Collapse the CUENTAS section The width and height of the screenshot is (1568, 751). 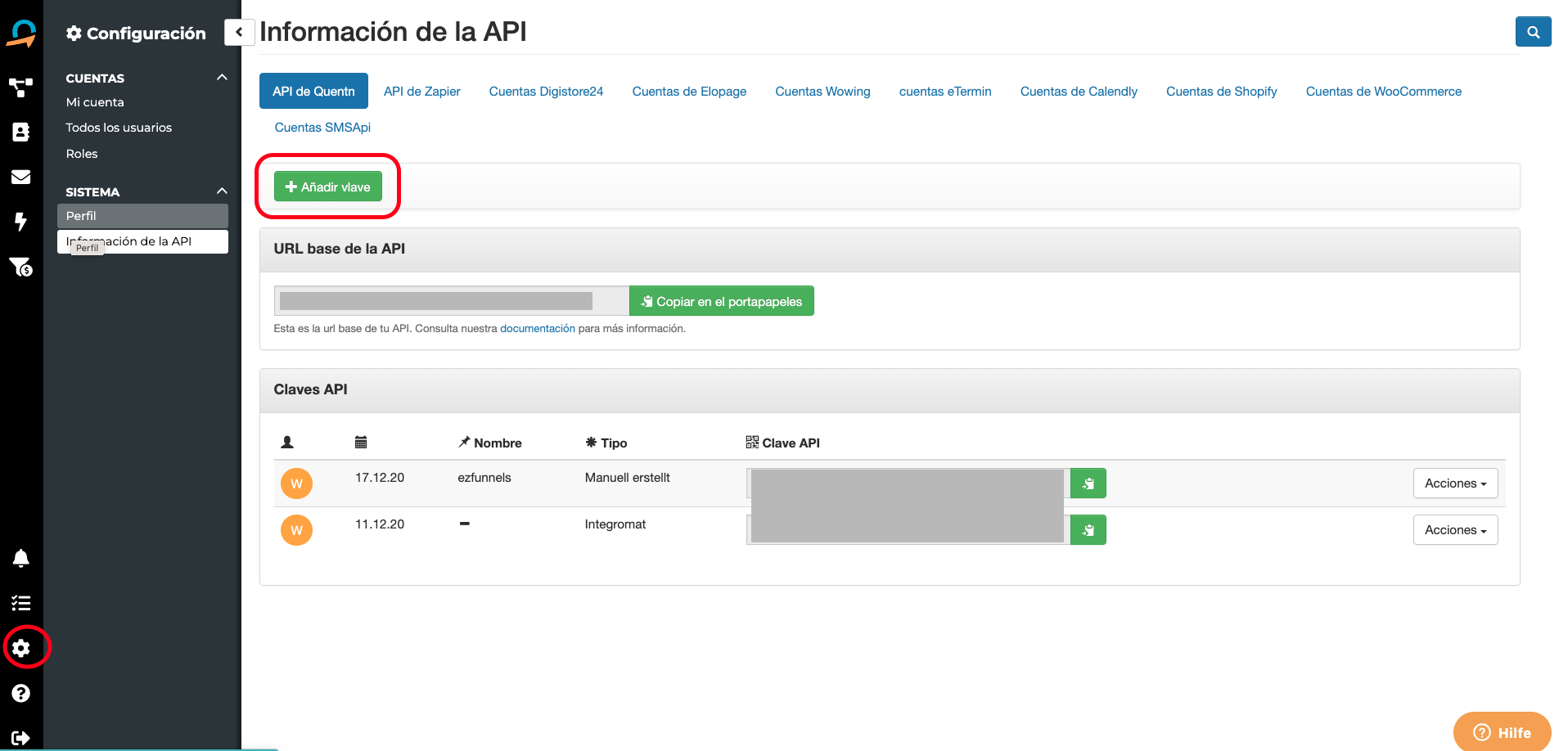coord(222,78)
